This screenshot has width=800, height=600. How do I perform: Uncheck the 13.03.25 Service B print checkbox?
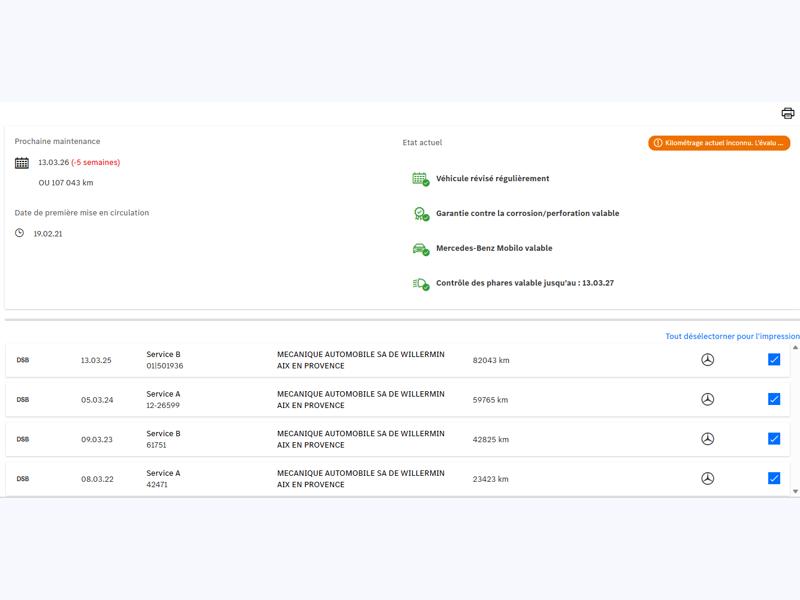(773, 360)
